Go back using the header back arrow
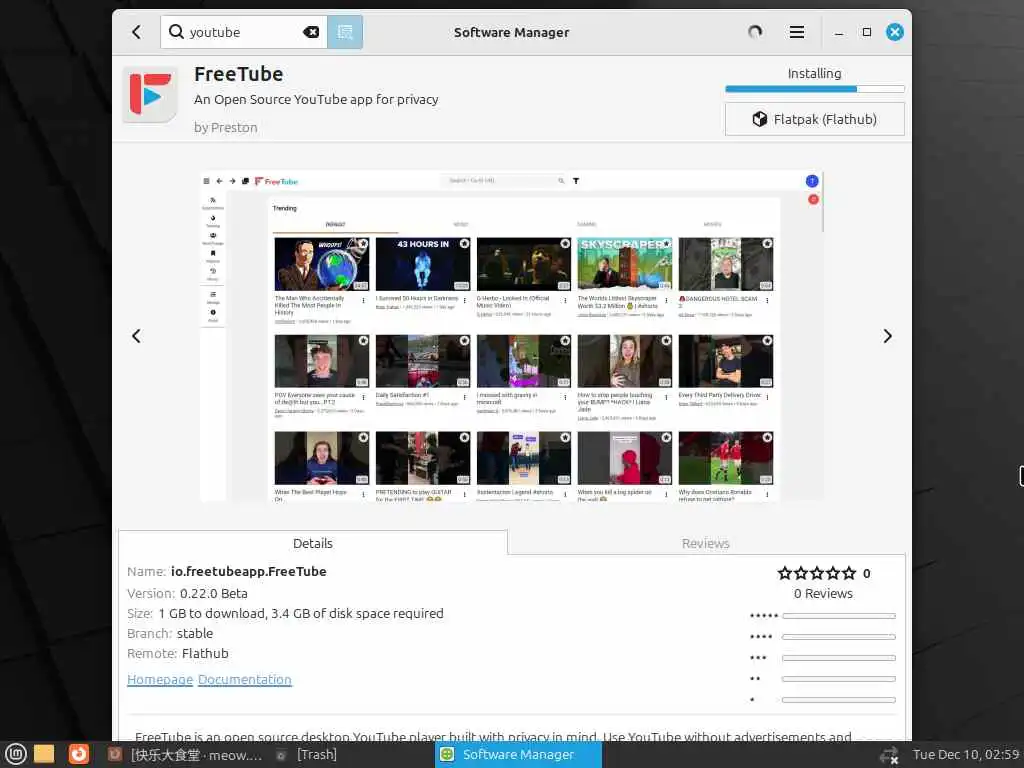The width and height of the screenshot is (1024, 768). [x=136, y=32]
